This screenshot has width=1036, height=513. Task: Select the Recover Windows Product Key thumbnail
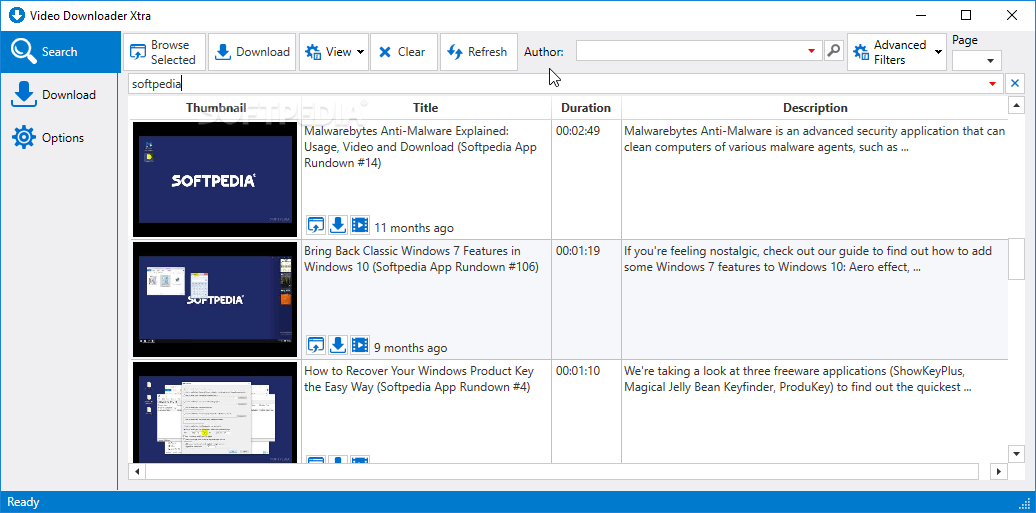tap(215, 412)
